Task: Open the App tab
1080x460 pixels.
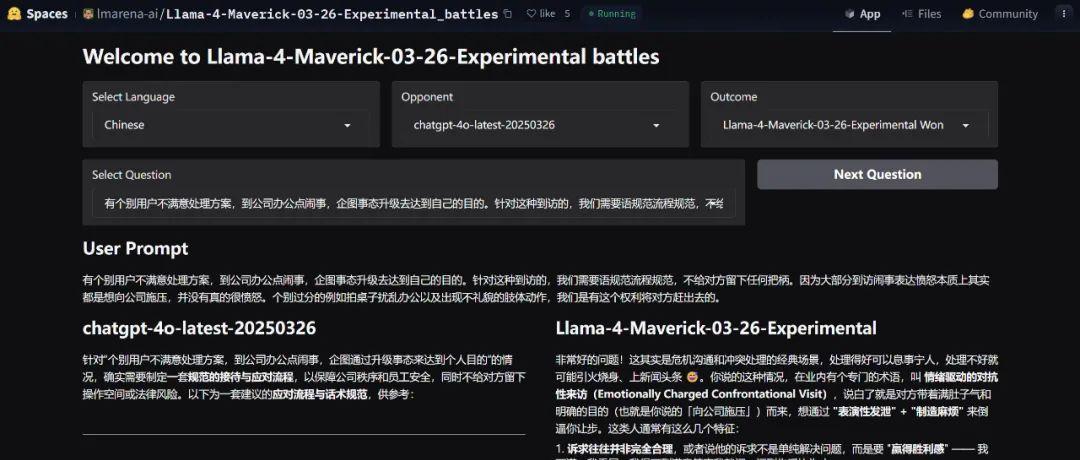Action: click(x=863, y=14)
